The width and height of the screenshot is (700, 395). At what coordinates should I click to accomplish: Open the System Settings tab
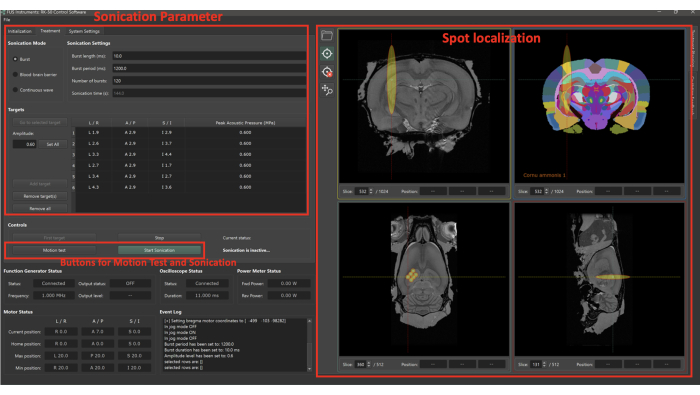pyautogui.click(x=84, y=31)
